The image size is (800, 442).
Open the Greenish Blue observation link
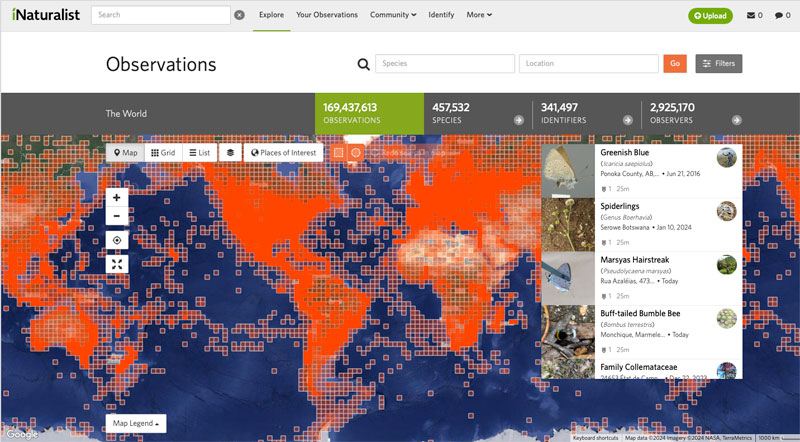(x=624, y=153)
